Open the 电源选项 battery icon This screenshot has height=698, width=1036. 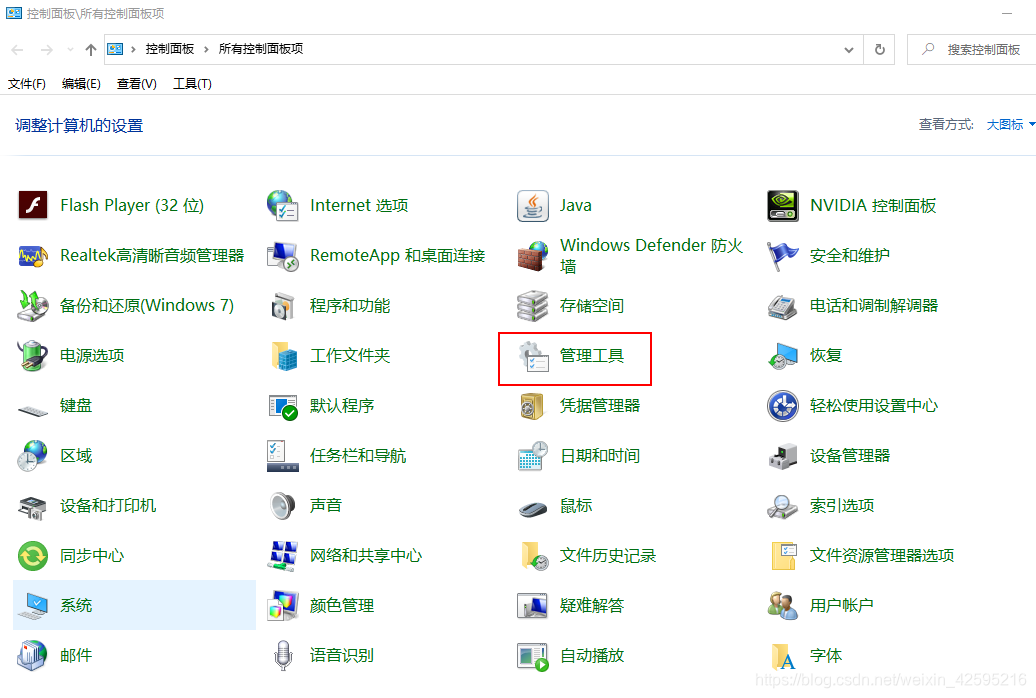pos(33,356)
